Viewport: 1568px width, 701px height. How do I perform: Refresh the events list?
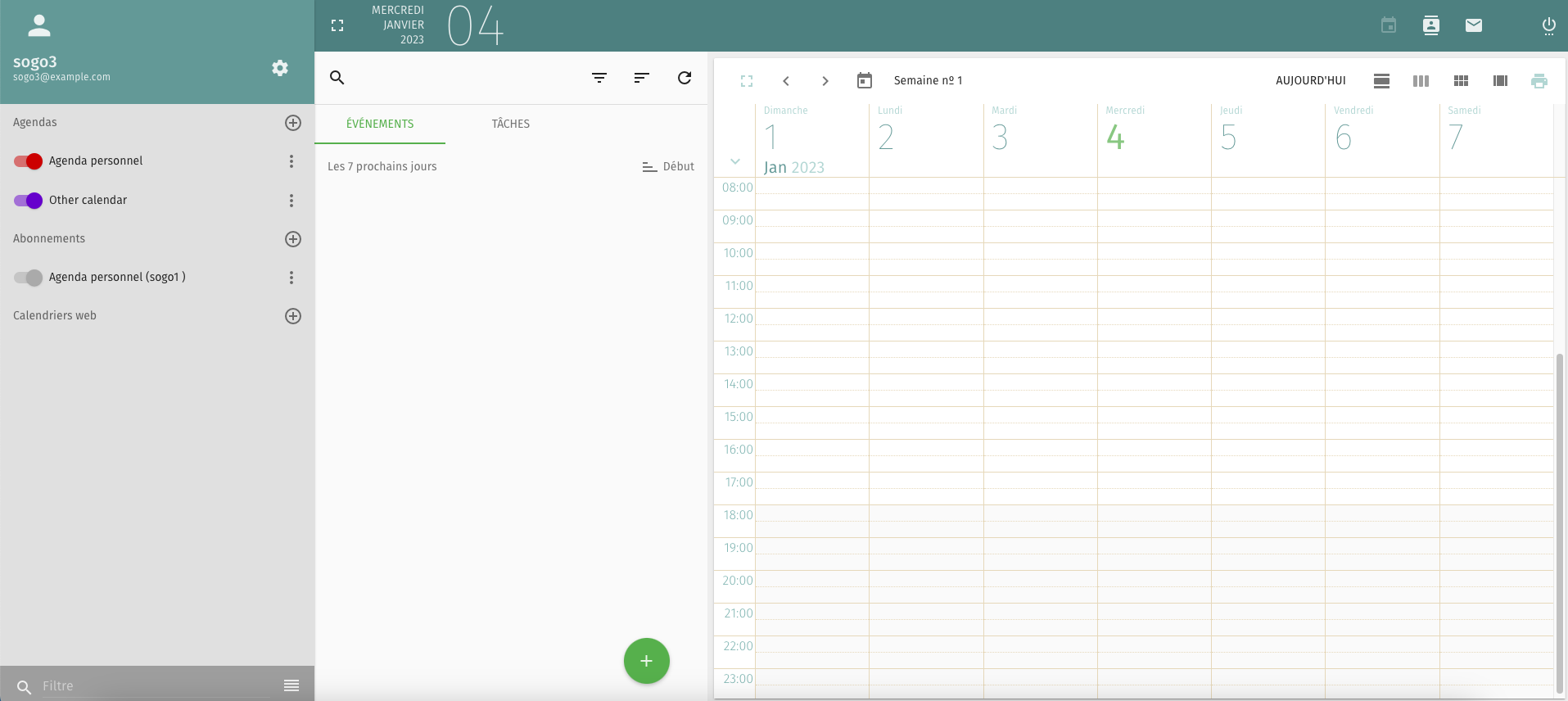[685, 78]
